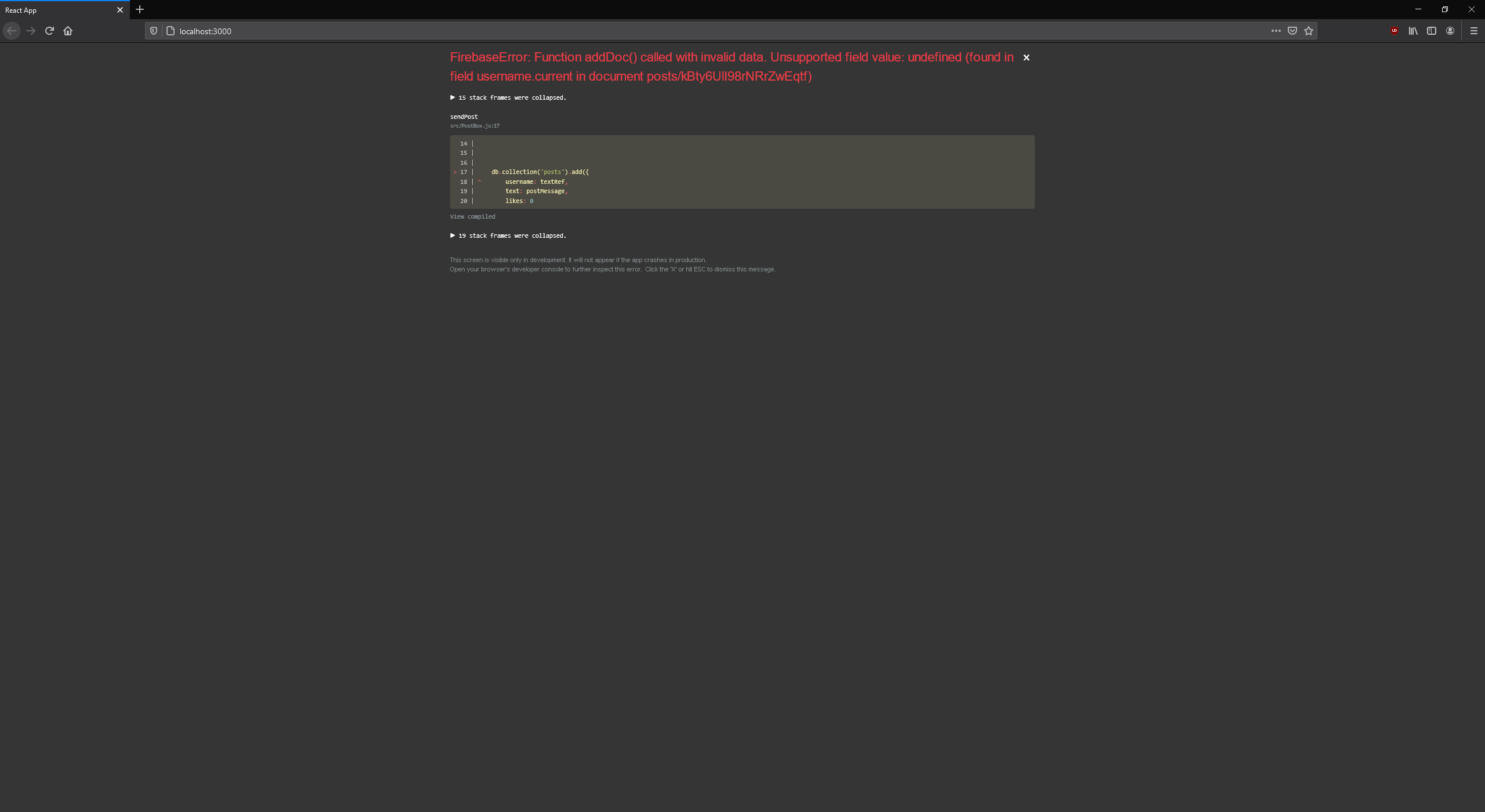The width and height of the screenshot is (1485, 812).
Task: Go to the browser Home page
Action: pyautogui.click(x=68, y=31)
